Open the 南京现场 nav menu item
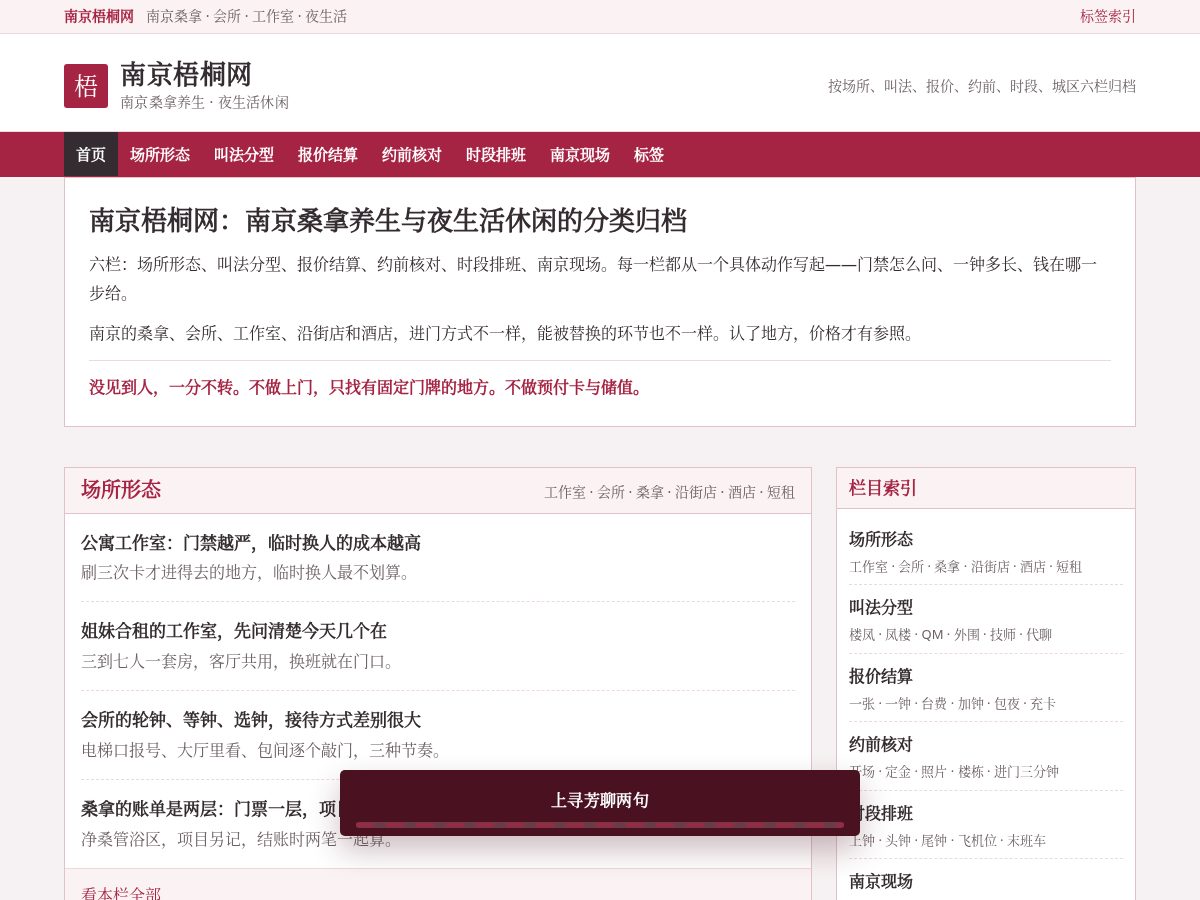The height and width of the screenshot is (900, 1200). point(580,154)
